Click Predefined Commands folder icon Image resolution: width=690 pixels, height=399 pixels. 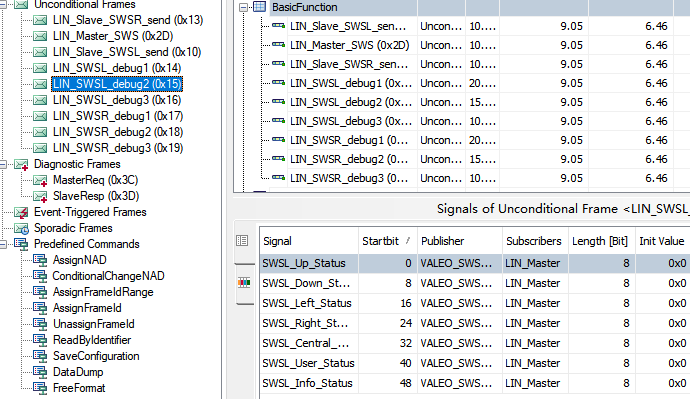(21, 244)
